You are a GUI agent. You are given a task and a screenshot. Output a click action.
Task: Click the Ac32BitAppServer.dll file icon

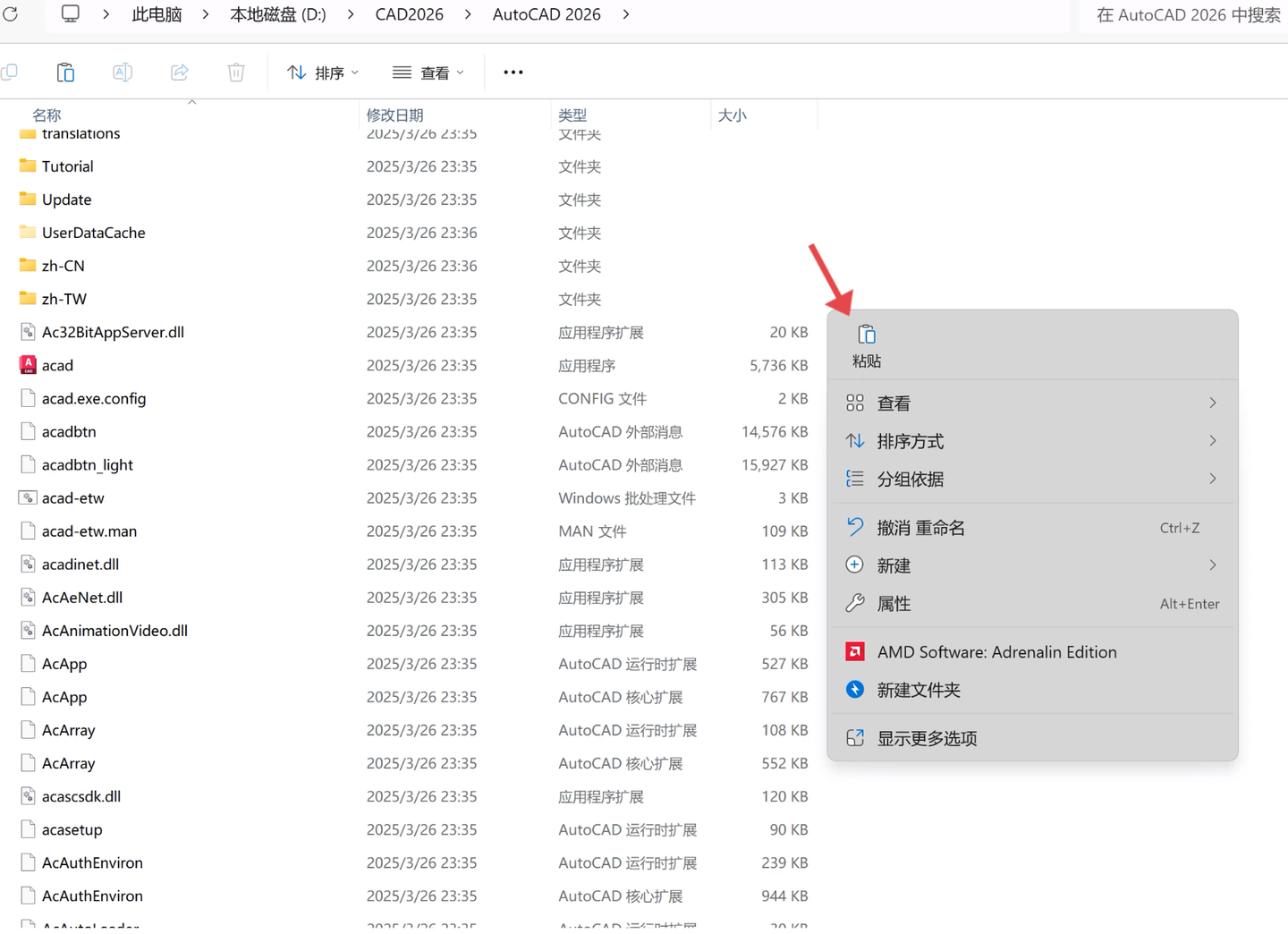28,332
